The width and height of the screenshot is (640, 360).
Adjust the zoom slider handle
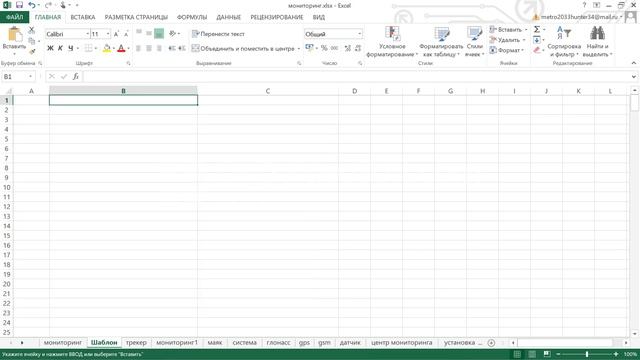(587, 354)
